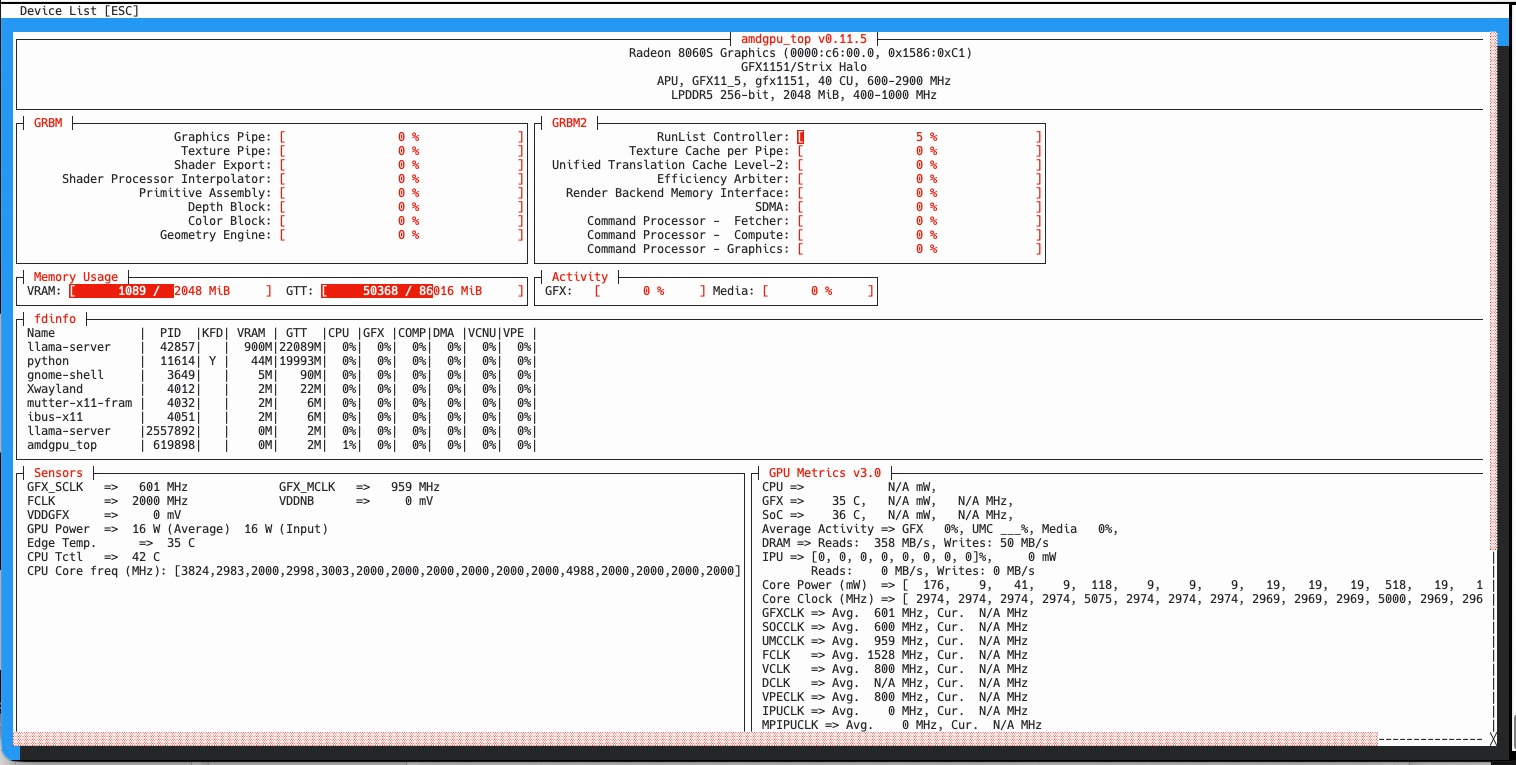Click the Primitive Assembly label
Image resolution: width=1516 pixels, height=765 pixels.
tap(204, 193)
